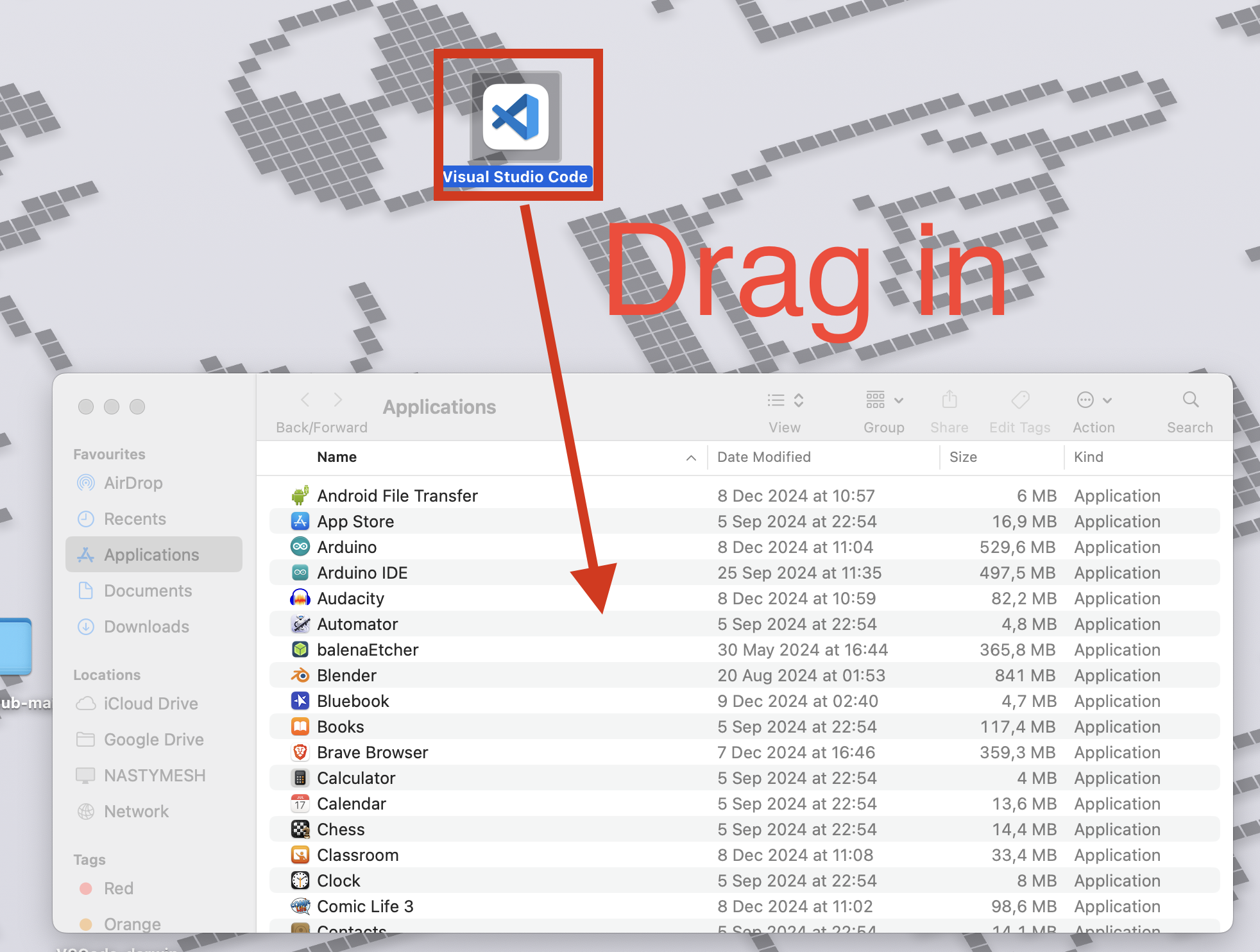The width and height of the screenshot is (1260, 952).
Task: Open NASTYMESH in the sidebar
Action: tap(154, 775)
